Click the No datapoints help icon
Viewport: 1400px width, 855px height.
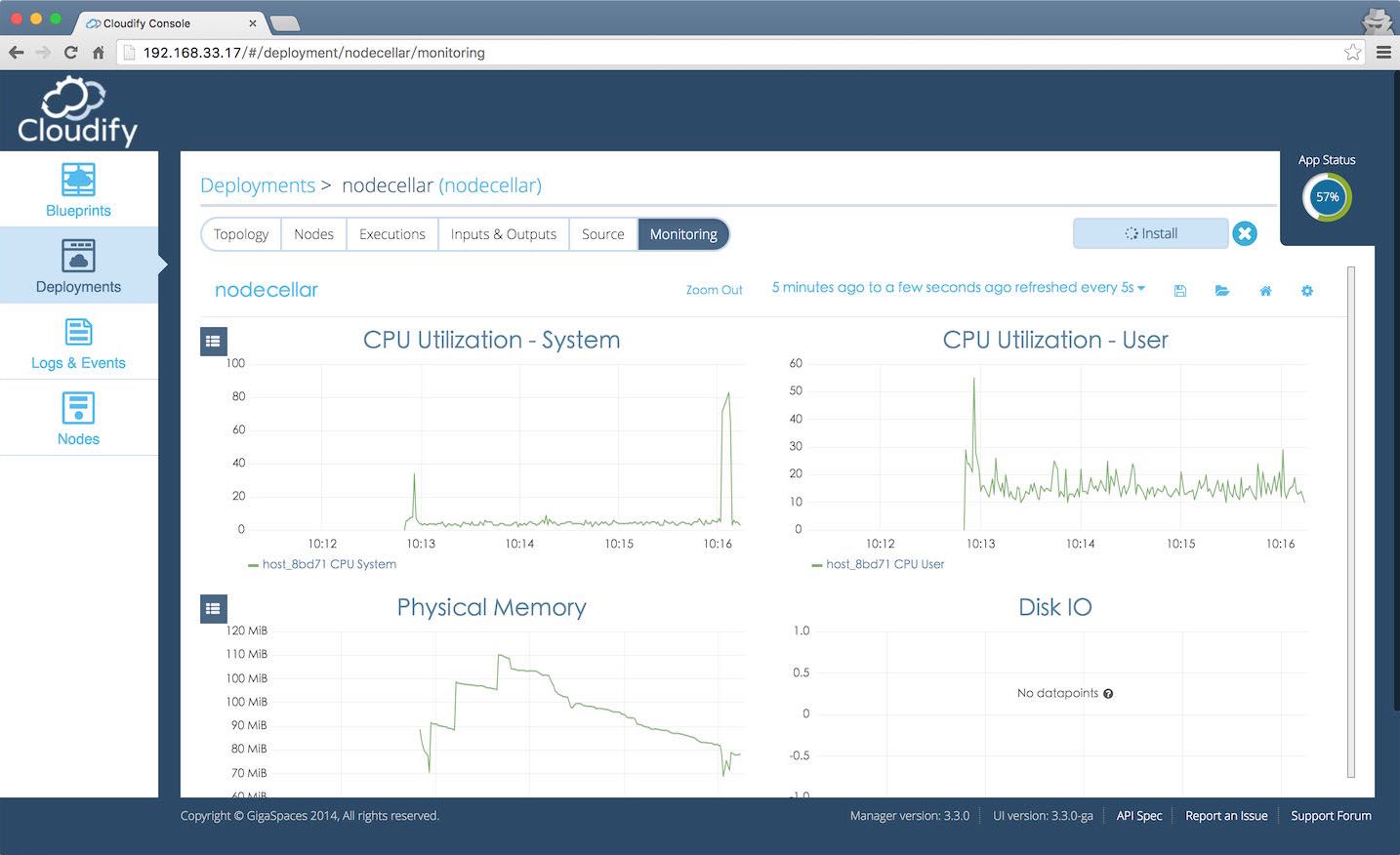[x=1108, y=694]
